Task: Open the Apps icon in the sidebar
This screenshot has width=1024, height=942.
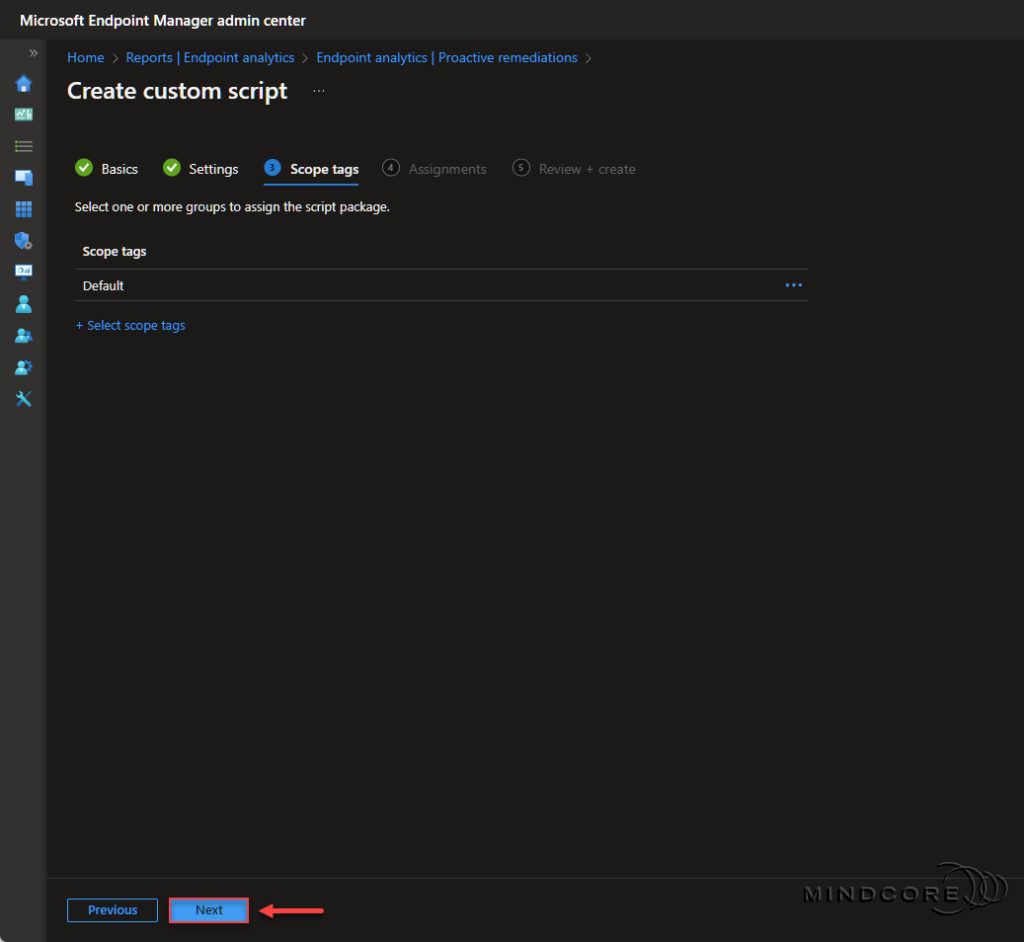Action: coord(23,209)
